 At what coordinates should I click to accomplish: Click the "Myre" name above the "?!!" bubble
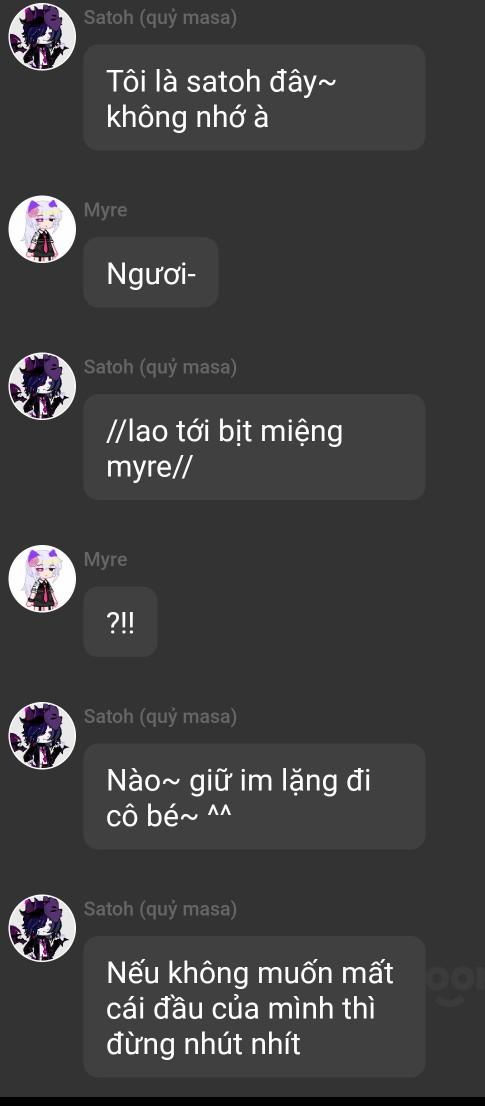pos(105,560)
